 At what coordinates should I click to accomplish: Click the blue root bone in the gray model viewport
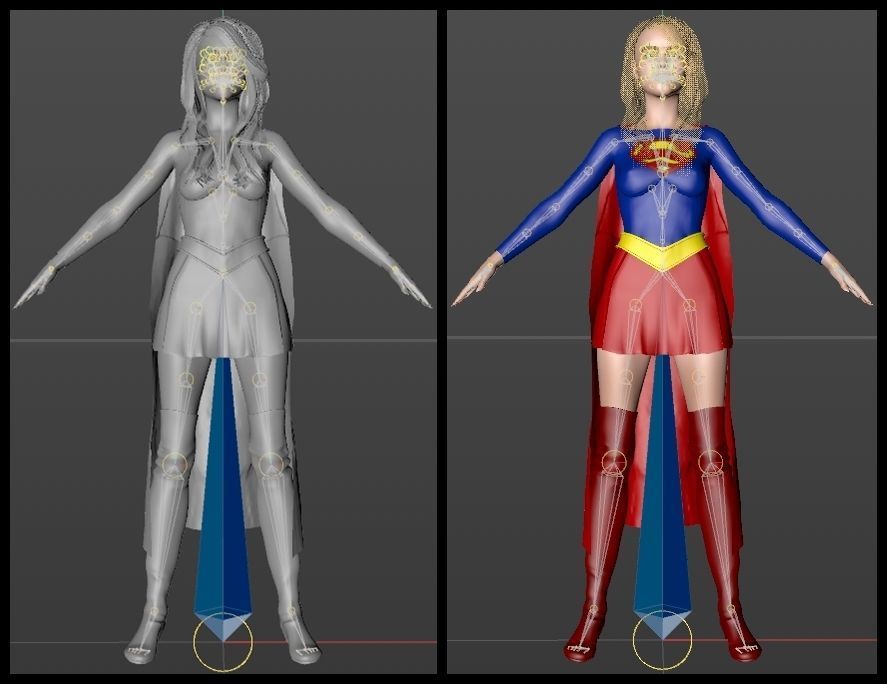pyautogui.click(x=222, y=498)
